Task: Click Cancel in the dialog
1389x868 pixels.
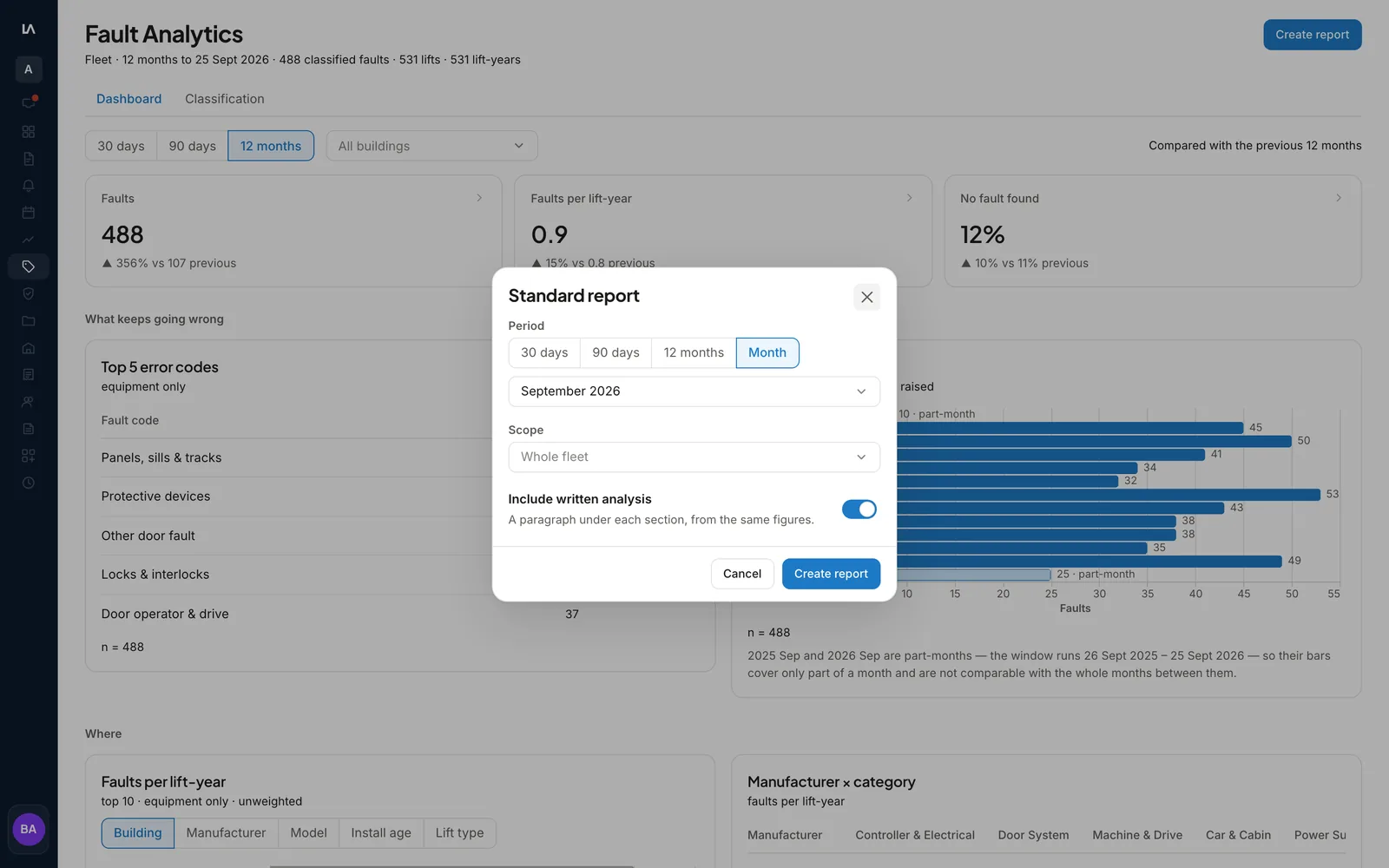Action: click(742, 574)
